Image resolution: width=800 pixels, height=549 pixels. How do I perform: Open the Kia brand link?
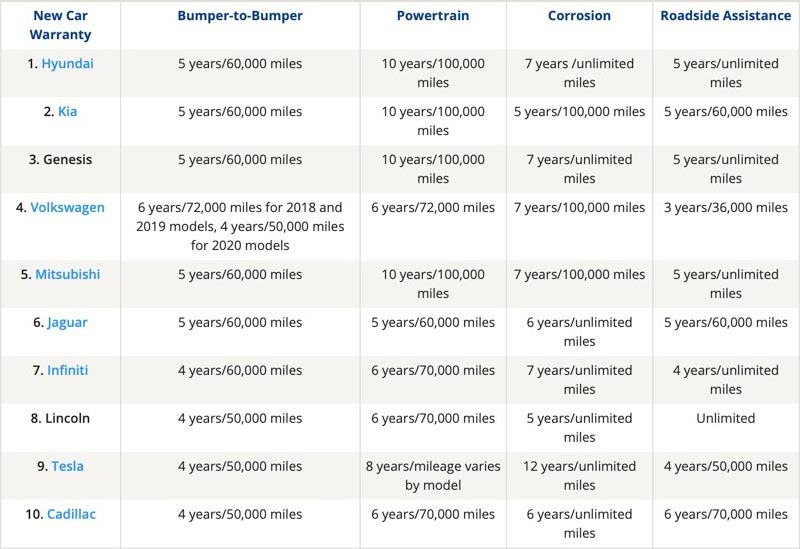click(67, 112)
